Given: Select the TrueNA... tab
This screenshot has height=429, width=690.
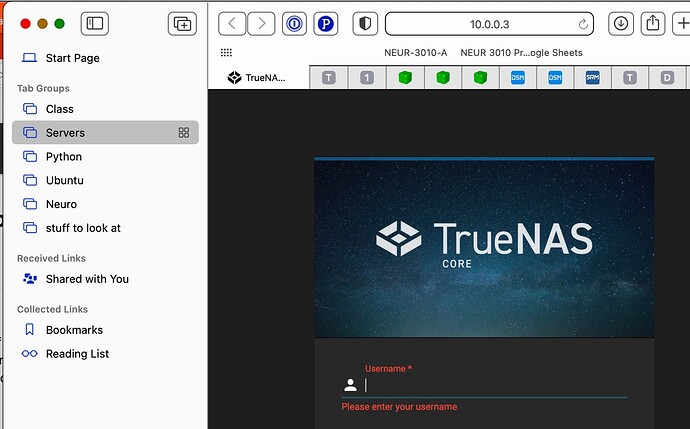Looking at the screenshot, I should (259, 78).
